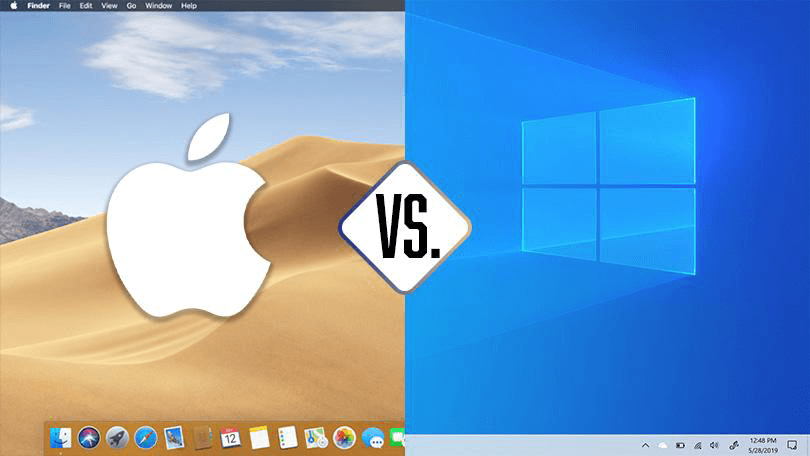Screen dimensions: 810x456
Task: Open Launchpad rocket icon in Dock
Action: click(117, 438)
